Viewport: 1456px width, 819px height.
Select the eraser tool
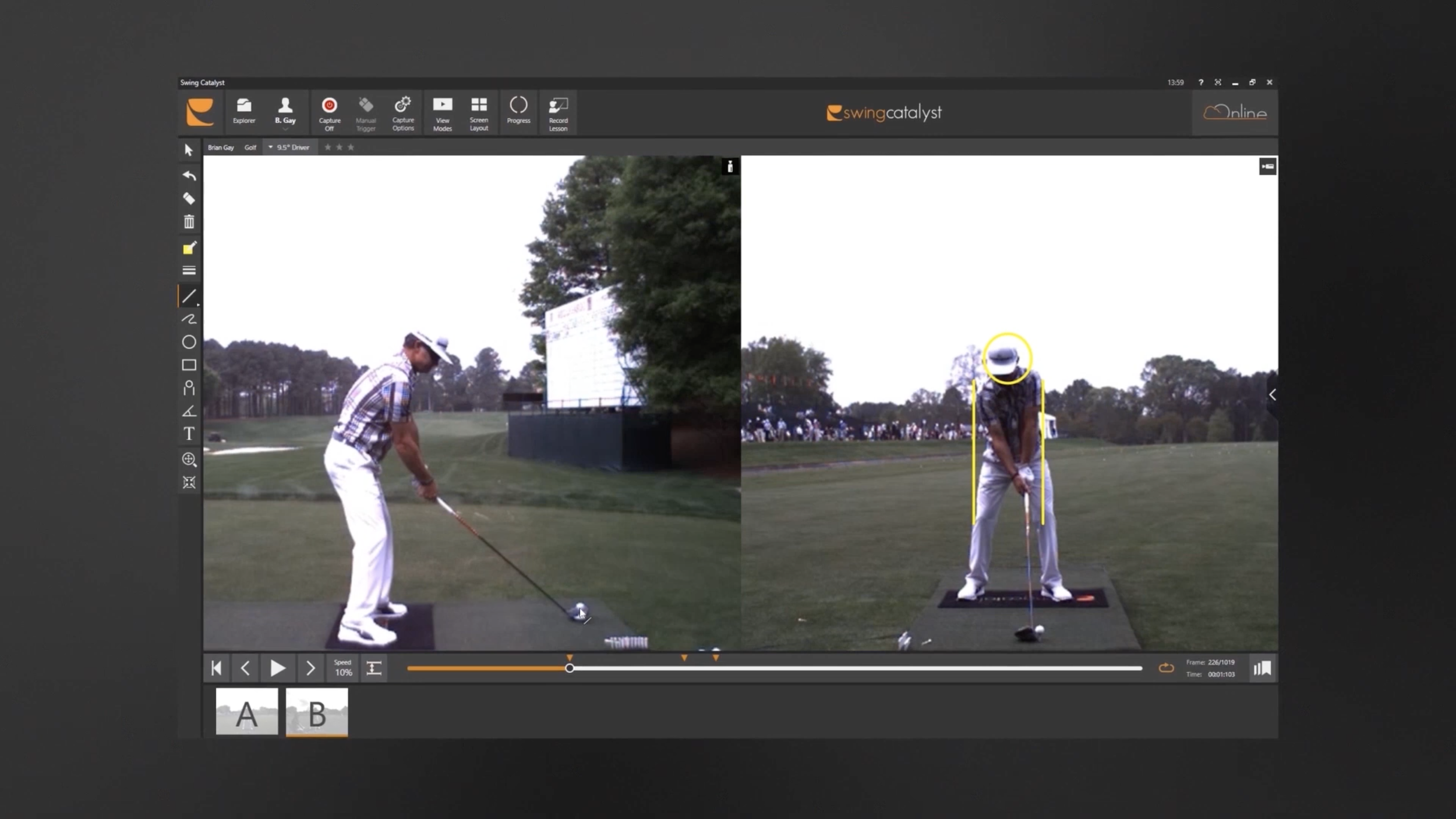point(189,199)
